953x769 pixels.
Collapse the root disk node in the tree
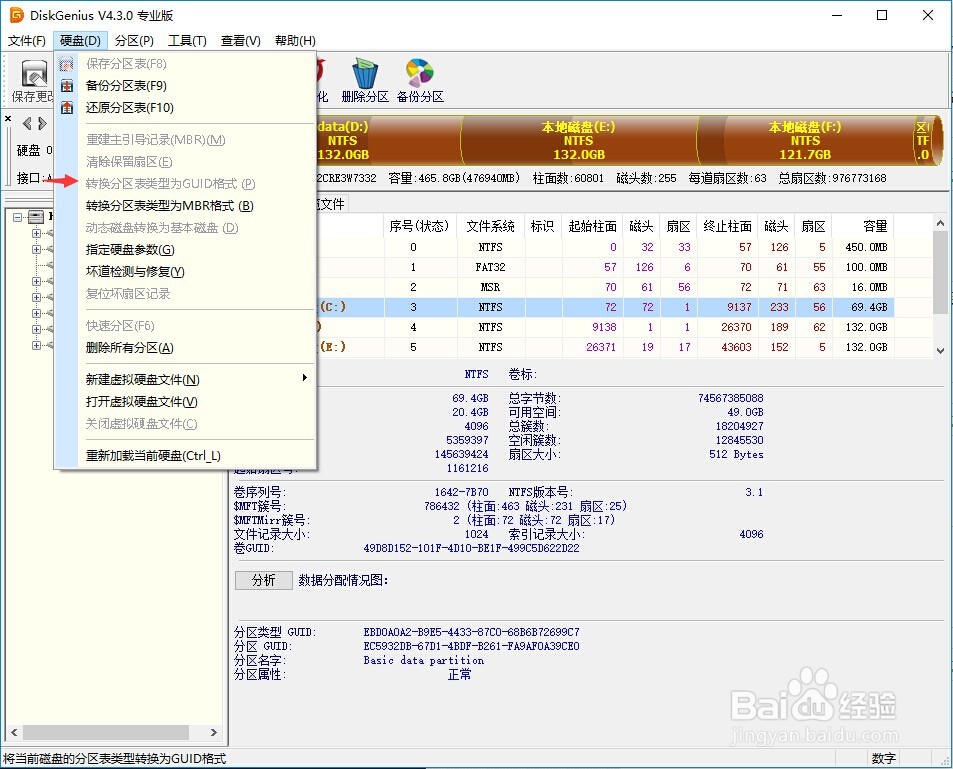coord(17,217)
